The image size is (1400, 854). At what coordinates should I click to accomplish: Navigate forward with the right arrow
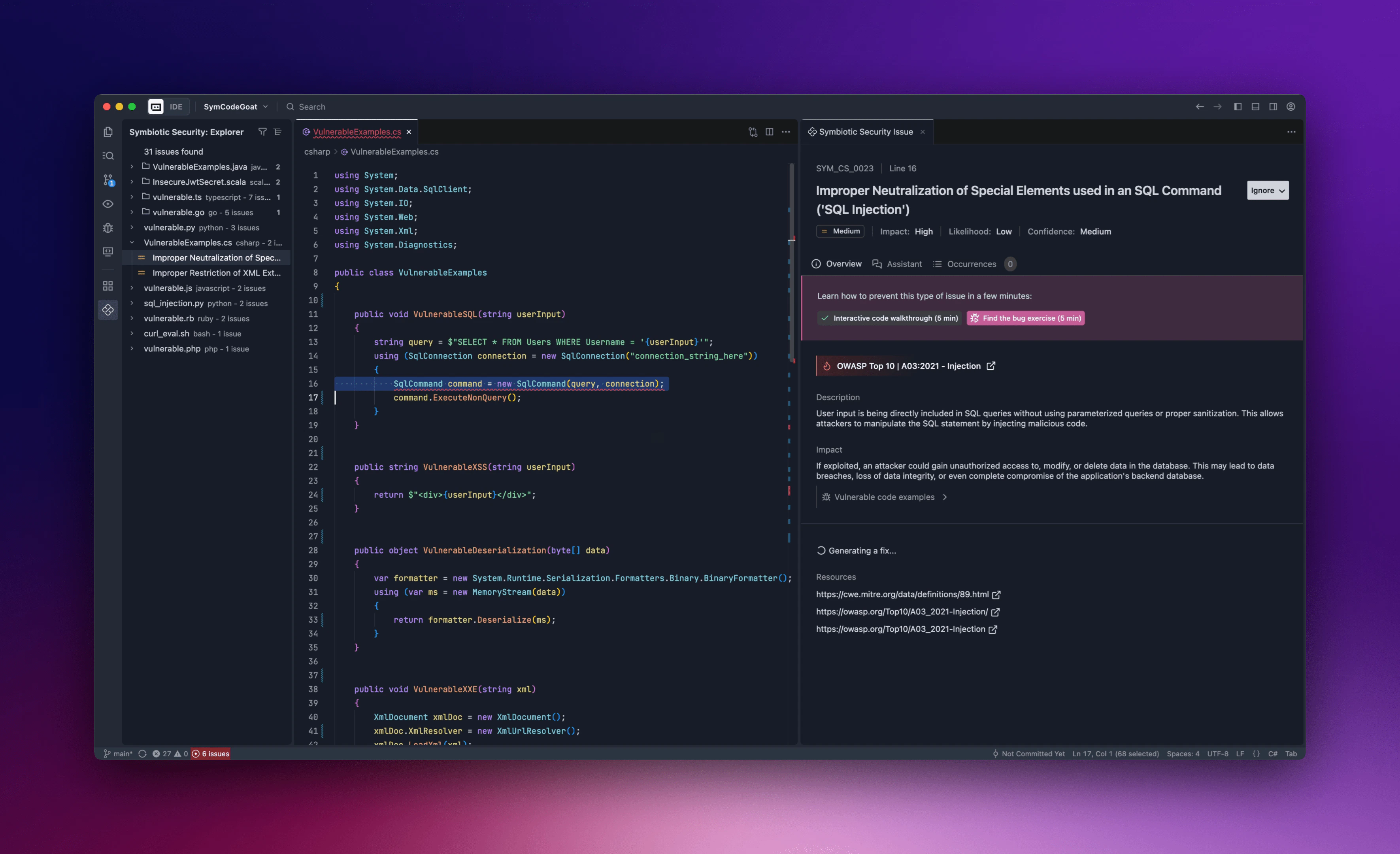tap(1217, 107)
